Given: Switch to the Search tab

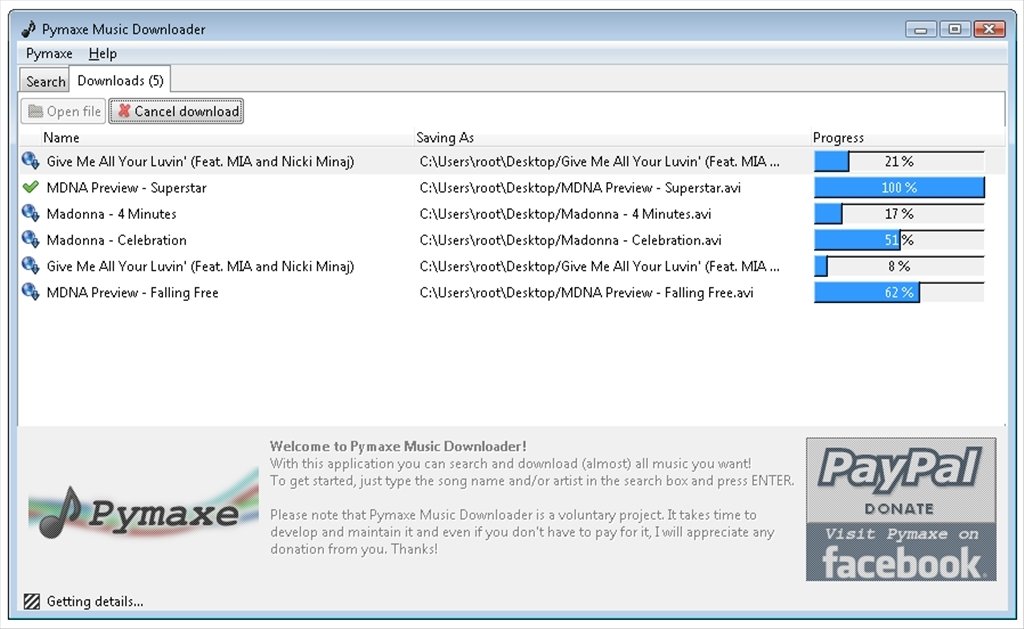Looking at the screenshot, I should 45,82.
